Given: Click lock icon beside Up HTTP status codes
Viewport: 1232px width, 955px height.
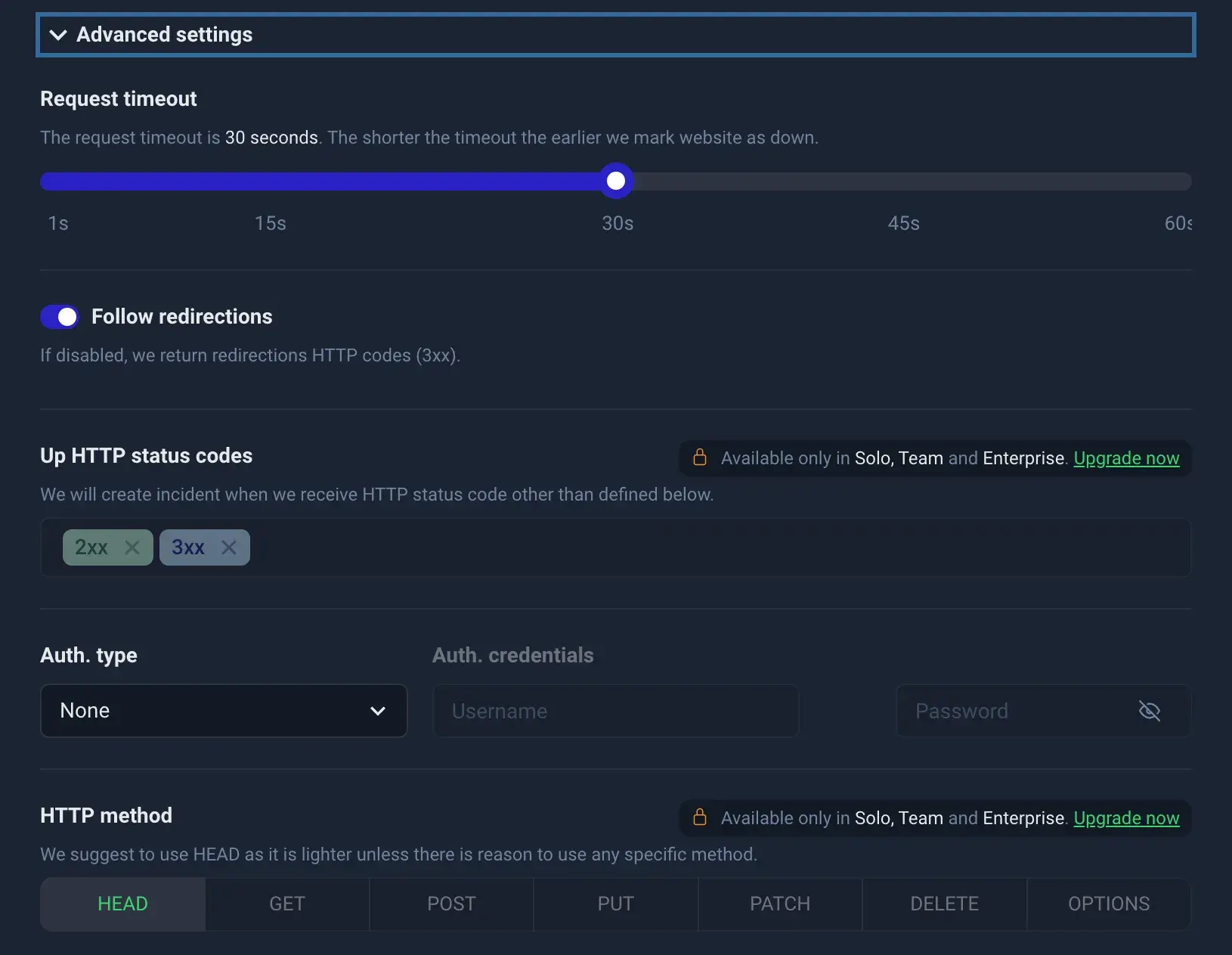Looking at the screenshot, I should [700, 457].
